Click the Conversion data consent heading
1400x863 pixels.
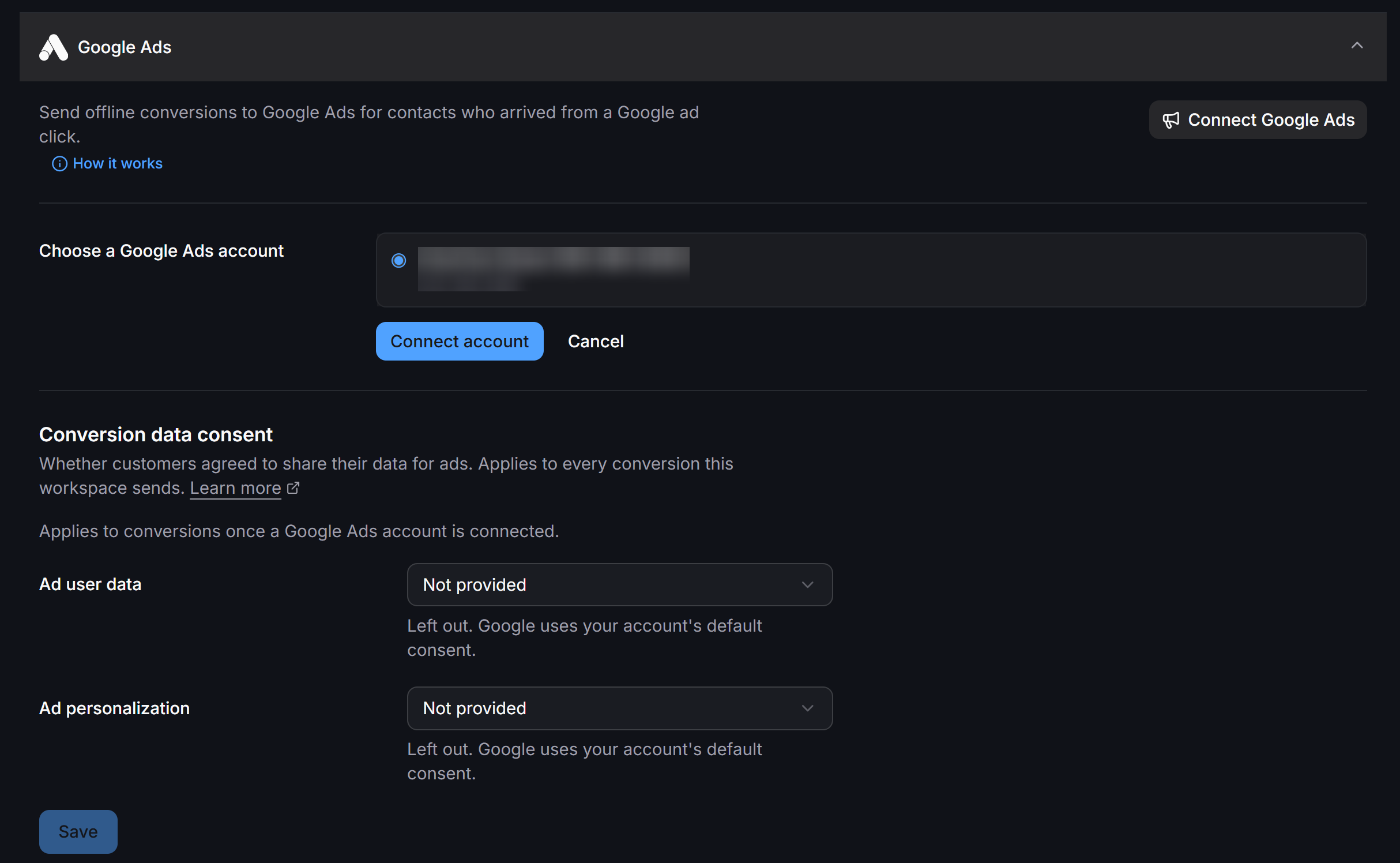pyautogui.click(x=156, y=434)
